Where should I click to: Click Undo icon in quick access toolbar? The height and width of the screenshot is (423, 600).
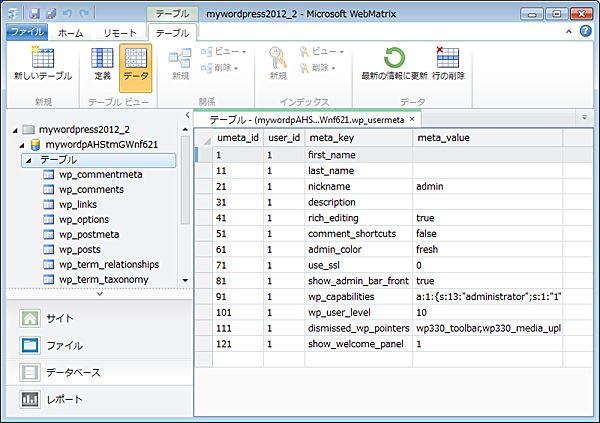point(67,14)
